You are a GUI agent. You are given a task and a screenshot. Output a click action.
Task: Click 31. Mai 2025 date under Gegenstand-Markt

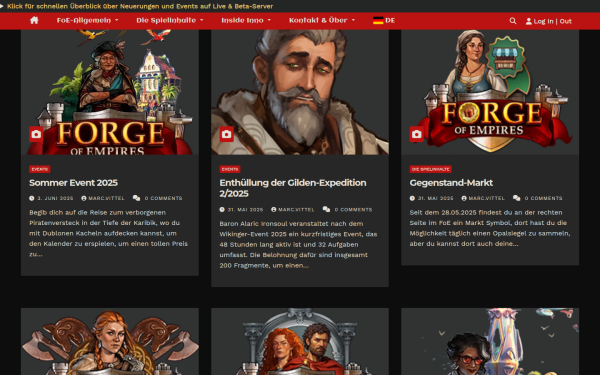tap(435, 198)
